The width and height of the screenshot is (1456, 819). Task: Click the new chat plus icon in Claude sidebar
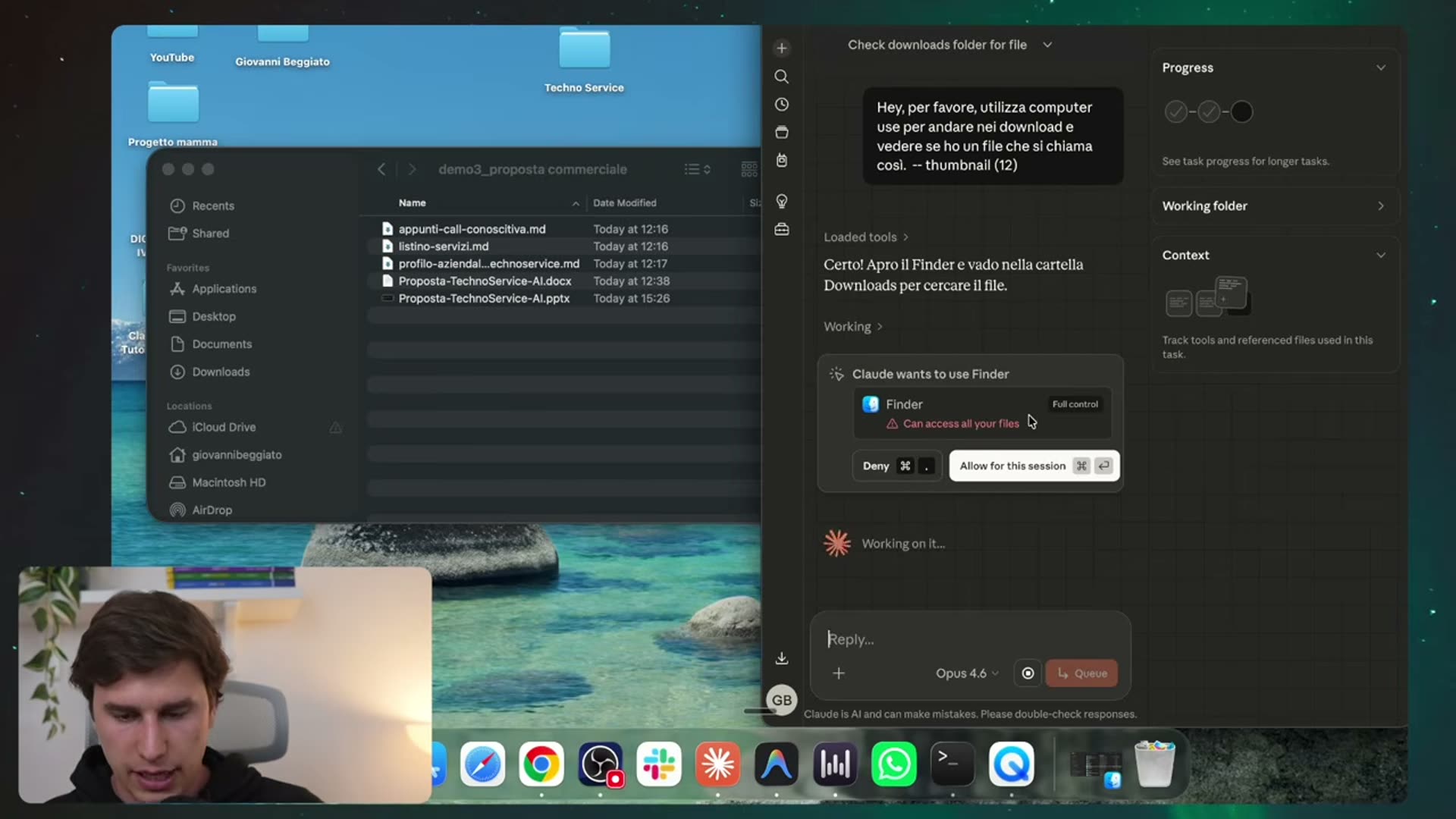tap(781, 49)
